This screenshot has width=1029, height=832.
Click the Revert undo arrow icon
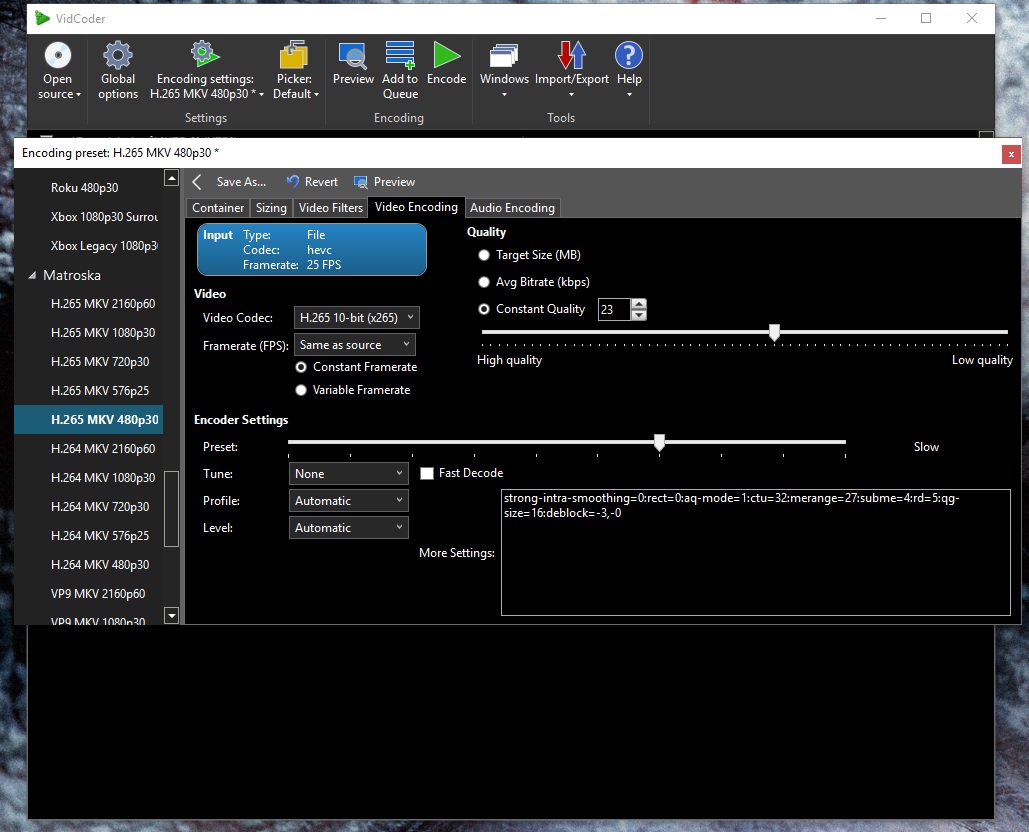point(293,182)
